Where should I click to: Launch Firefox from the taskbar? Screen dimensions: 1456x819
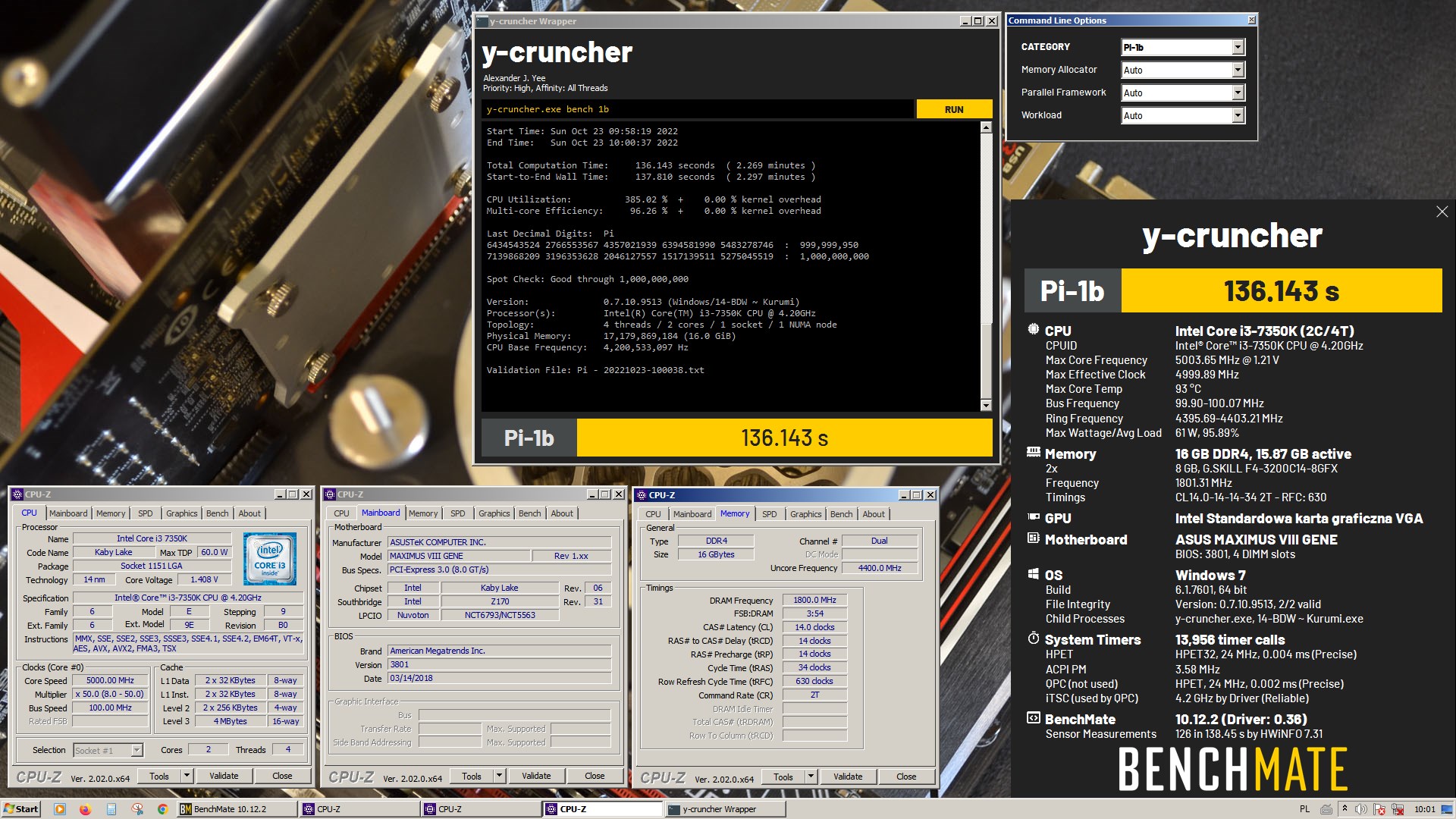pos(85,809)
